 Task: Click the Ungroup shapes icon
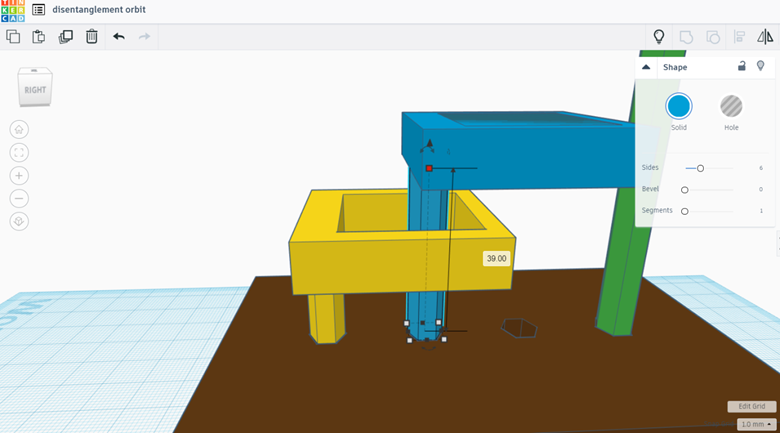[x=713, y=37]
